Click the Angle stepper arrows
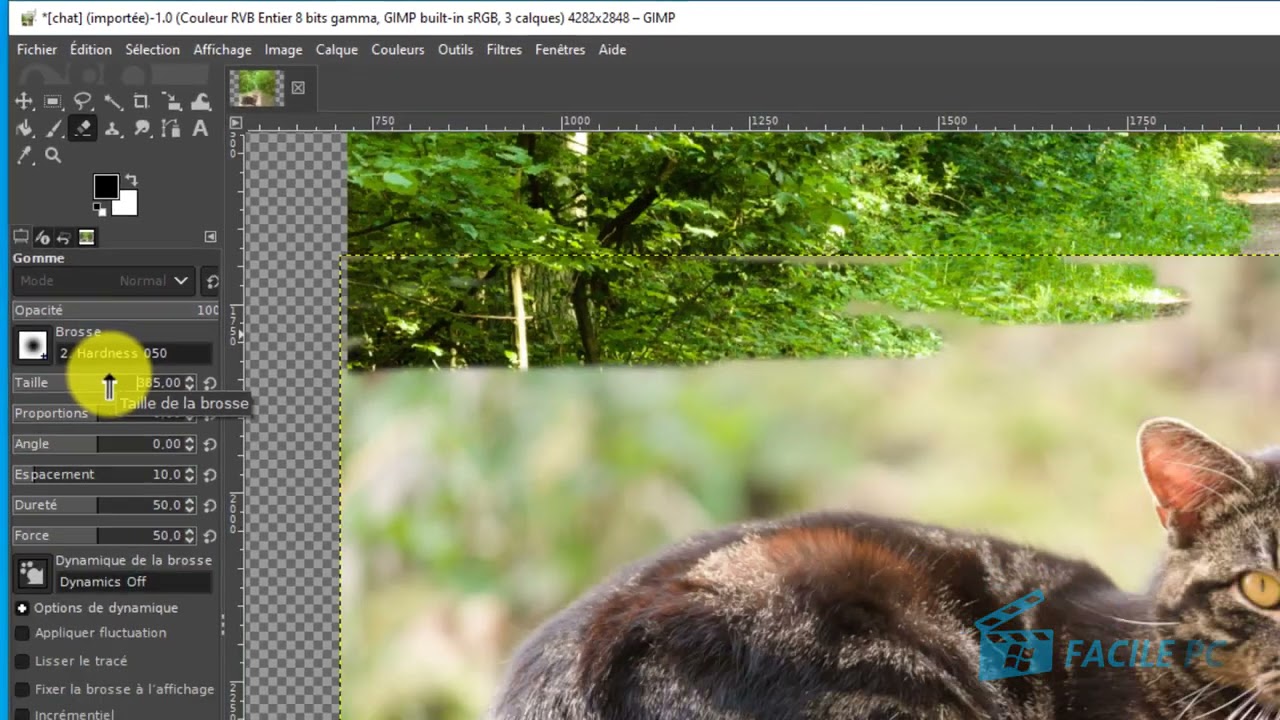Viewport: 1280px width, 720px height. click(x=190, y=444)
